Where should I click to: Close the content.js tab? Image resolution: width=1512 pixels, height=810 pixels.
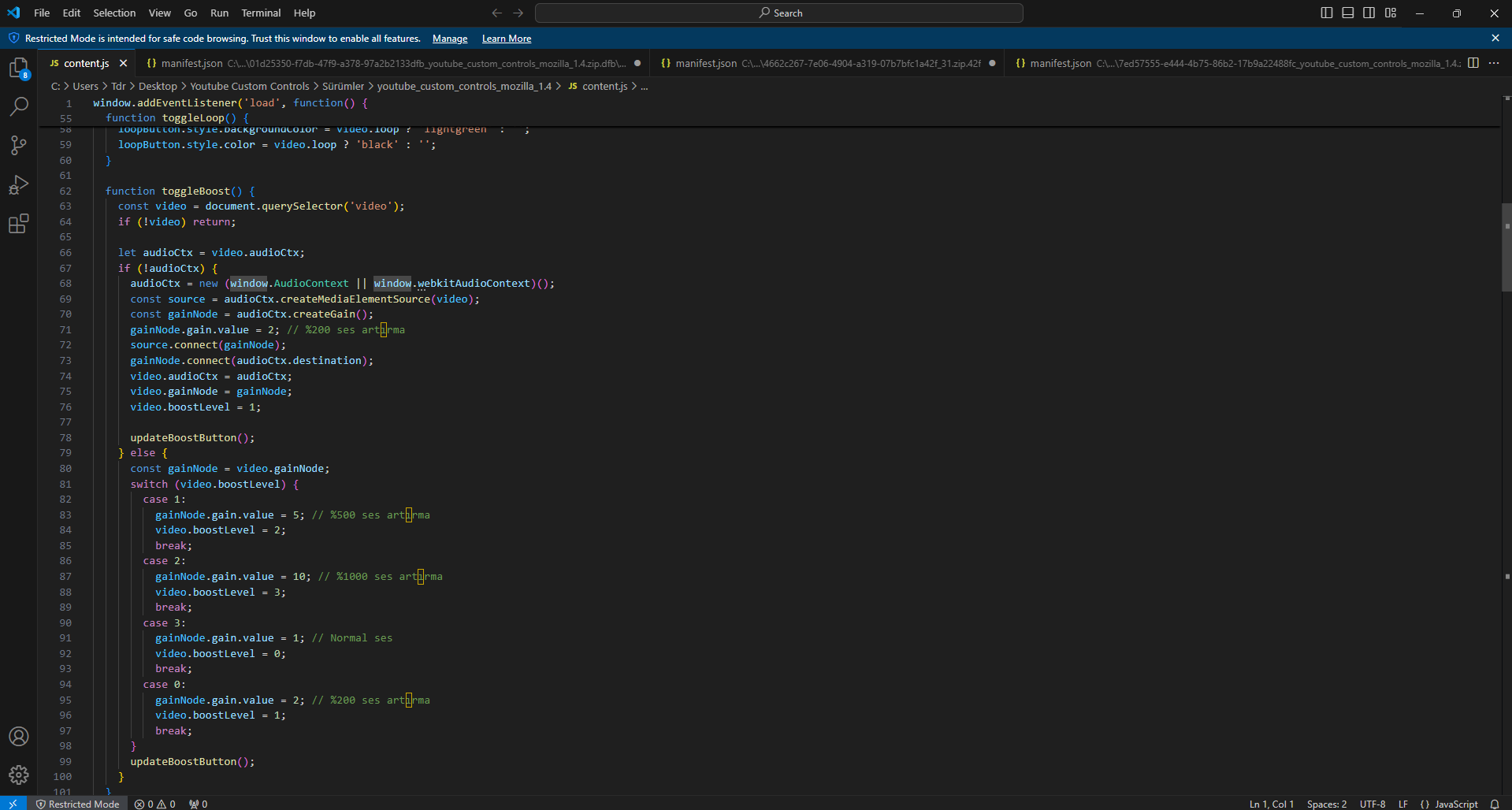pyautogui.click(x=123, y=63)
